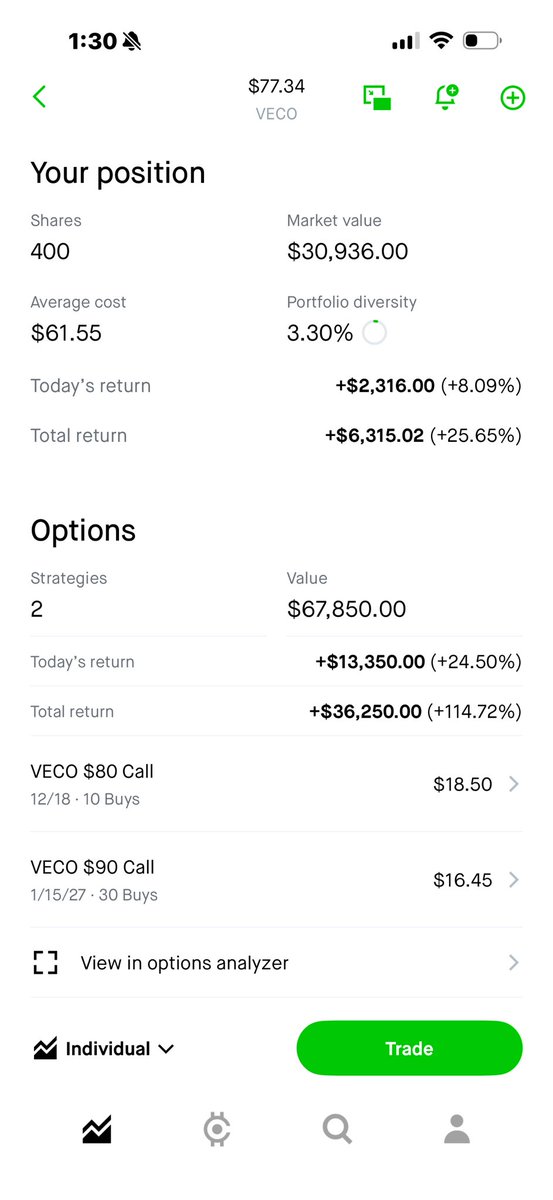The image size is (553, 1200).
Task: Tap the green back arrow
Action: click(39, 97)
